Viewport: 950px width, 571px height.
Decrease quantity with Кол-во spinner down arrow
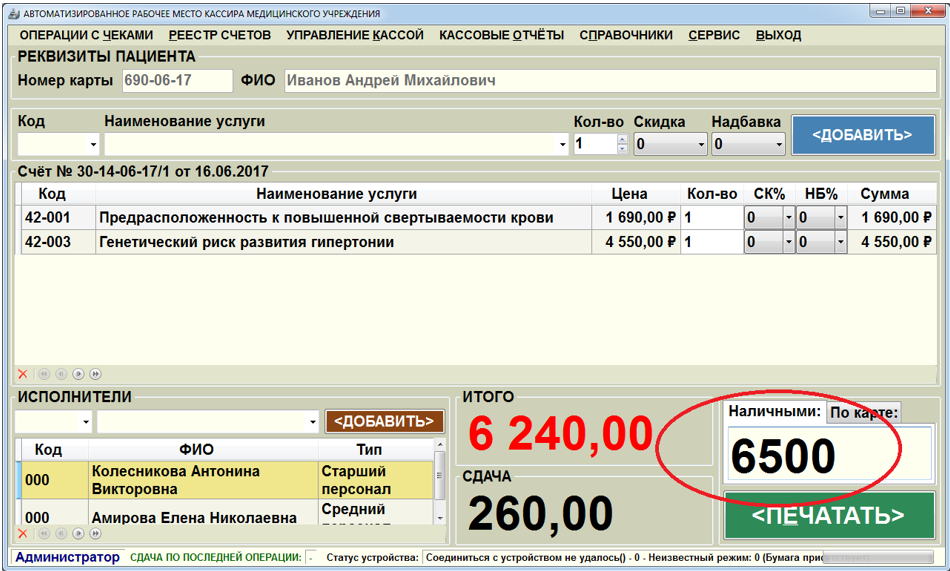tap(622, 149)
